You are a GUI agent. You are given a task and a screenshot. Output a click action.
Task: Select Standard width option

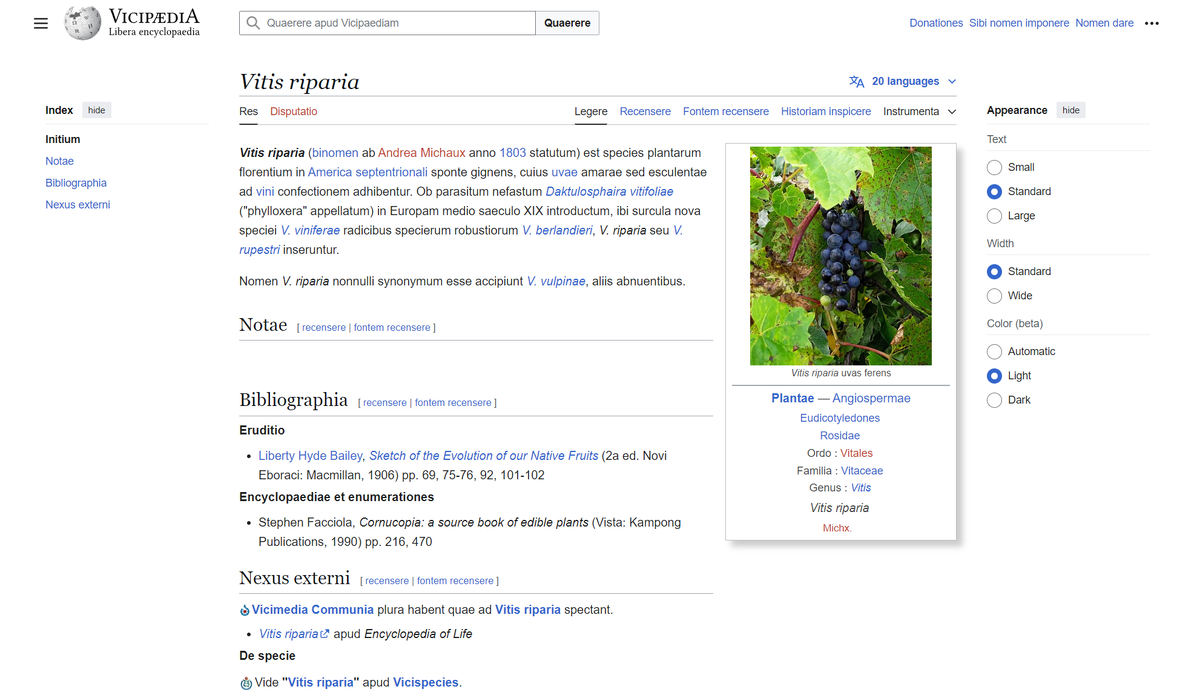[x=994, y=272]
